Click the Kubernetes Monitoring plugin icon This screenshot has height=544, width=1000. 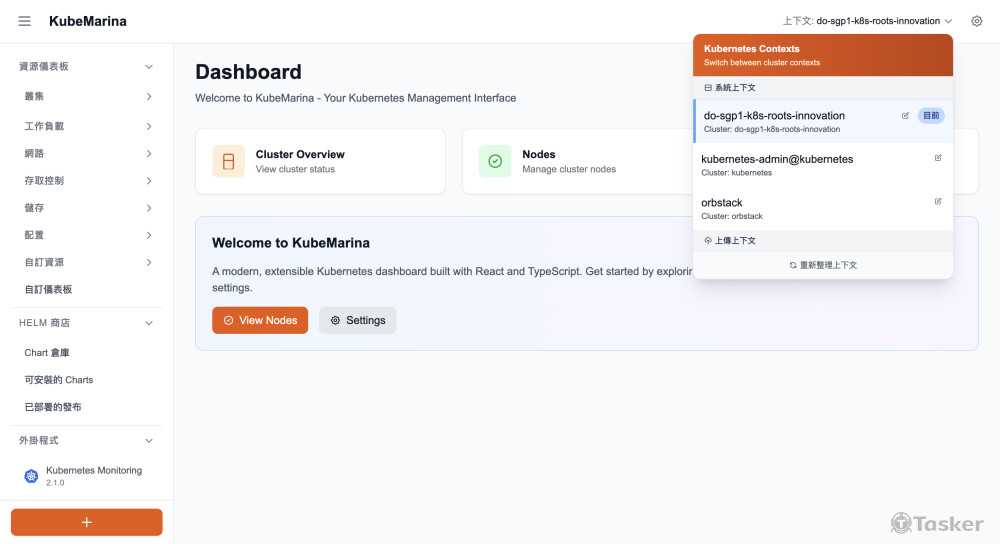[31, 476]
